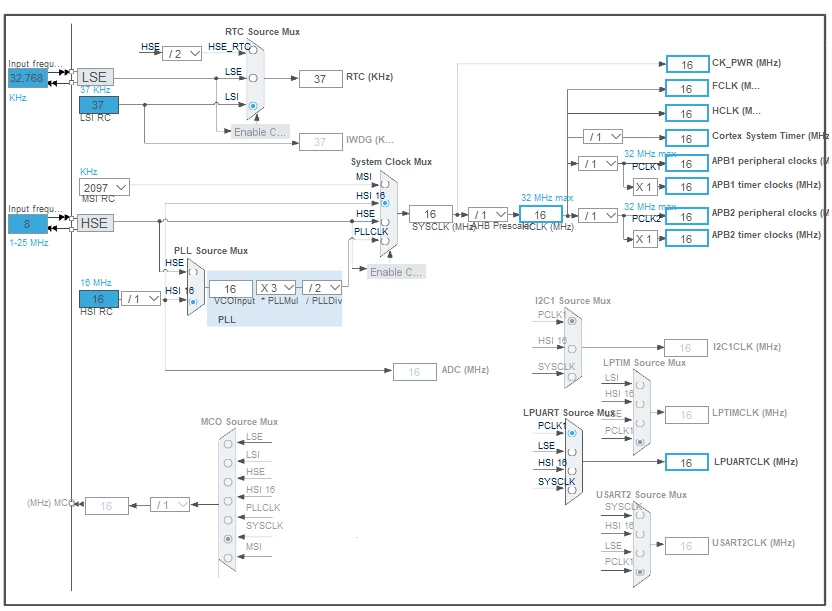The image size is (832, 611).
Task: Open the APB1 prescaler /1 dropdown
Action: 598,163
